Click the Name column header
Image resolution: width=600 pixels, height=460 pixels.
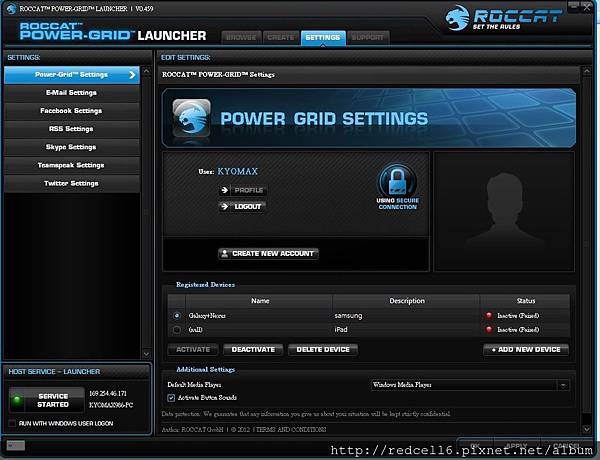(x=260, y=301)
